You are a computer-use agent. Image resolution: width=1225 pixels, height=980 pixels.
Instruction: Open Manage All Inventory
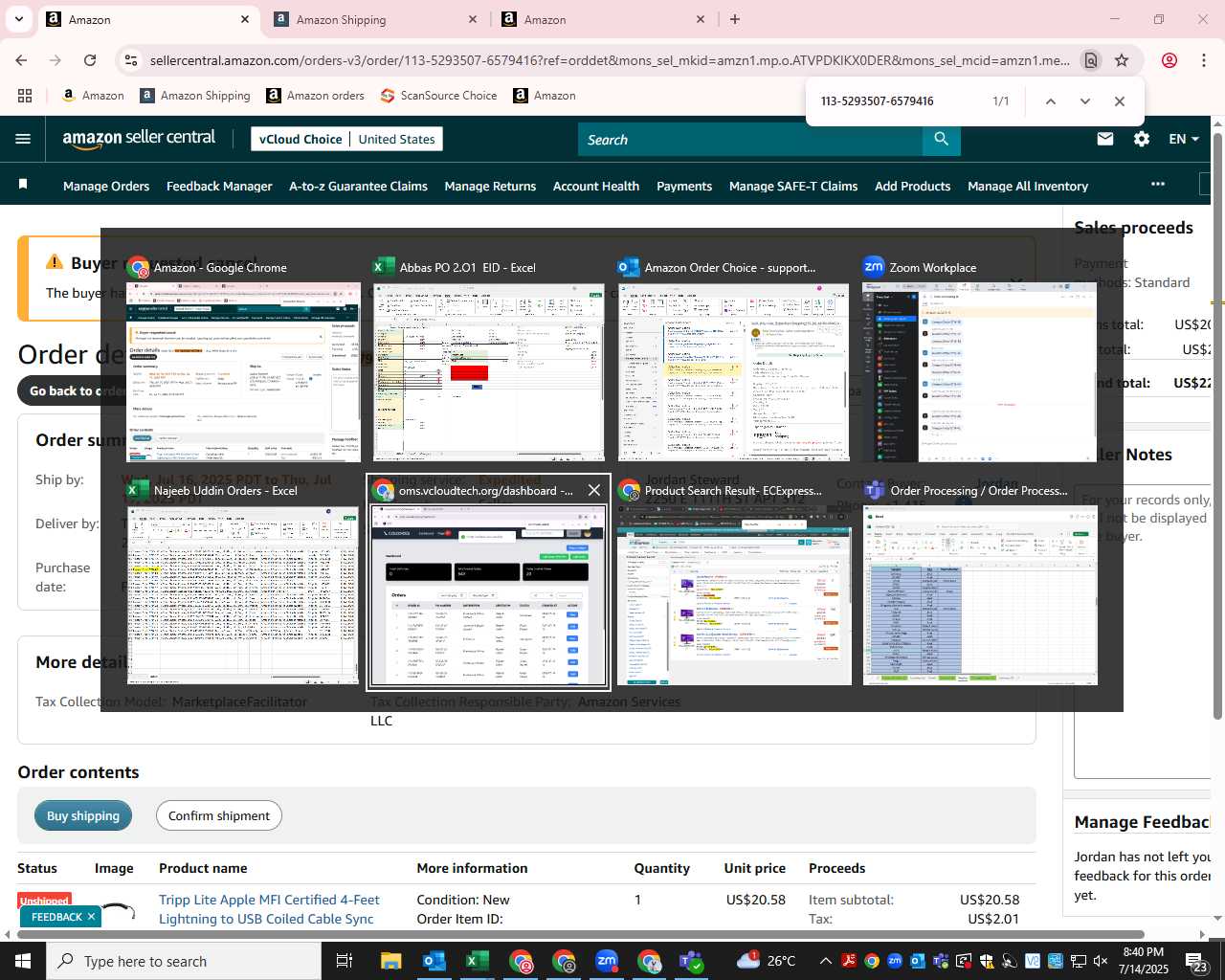1028,186
